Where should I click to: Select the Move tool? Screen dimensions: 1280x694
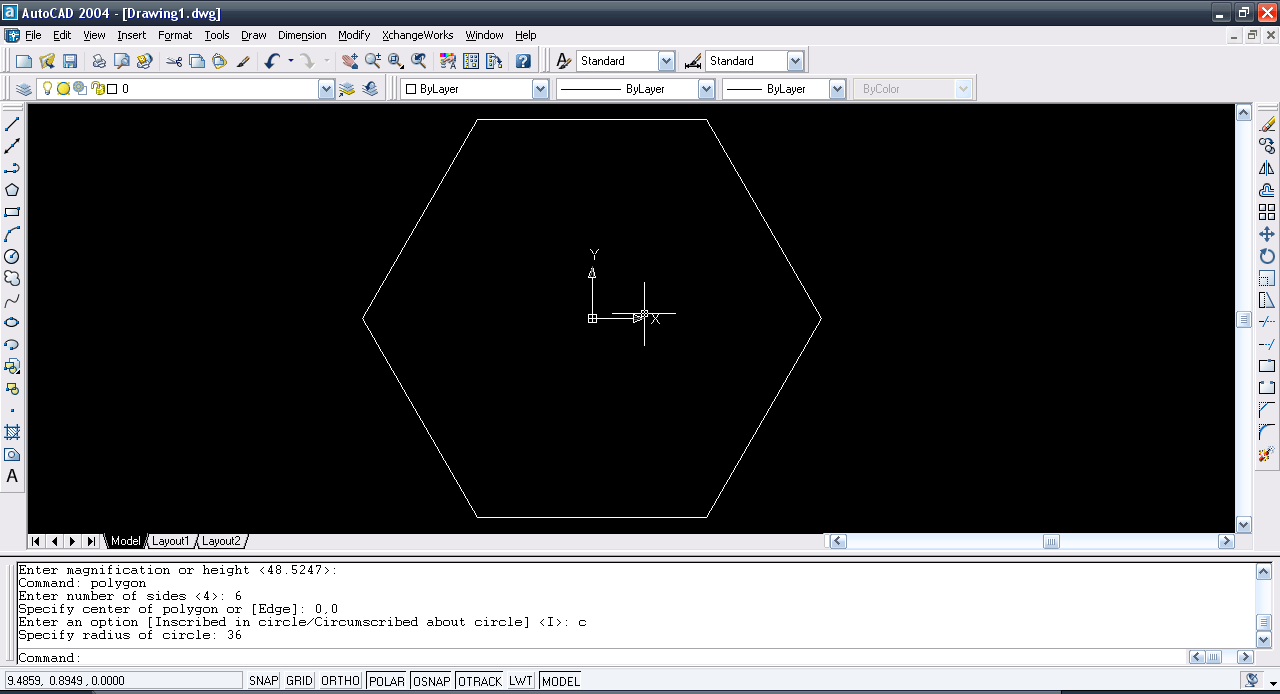click(x=1267, y=234)
